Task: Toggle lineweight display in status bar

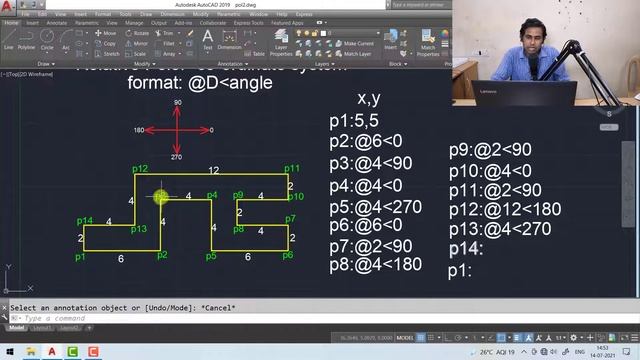Action: pyautogui.click(x=517, y=338)
